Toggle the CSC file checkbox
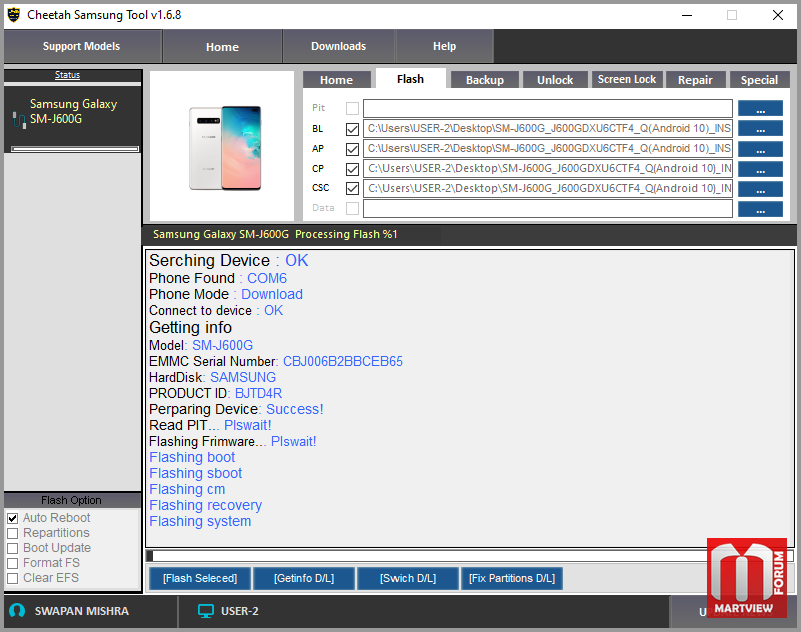The width and height of the screenshot is (801, 632). tap(352, 188)
